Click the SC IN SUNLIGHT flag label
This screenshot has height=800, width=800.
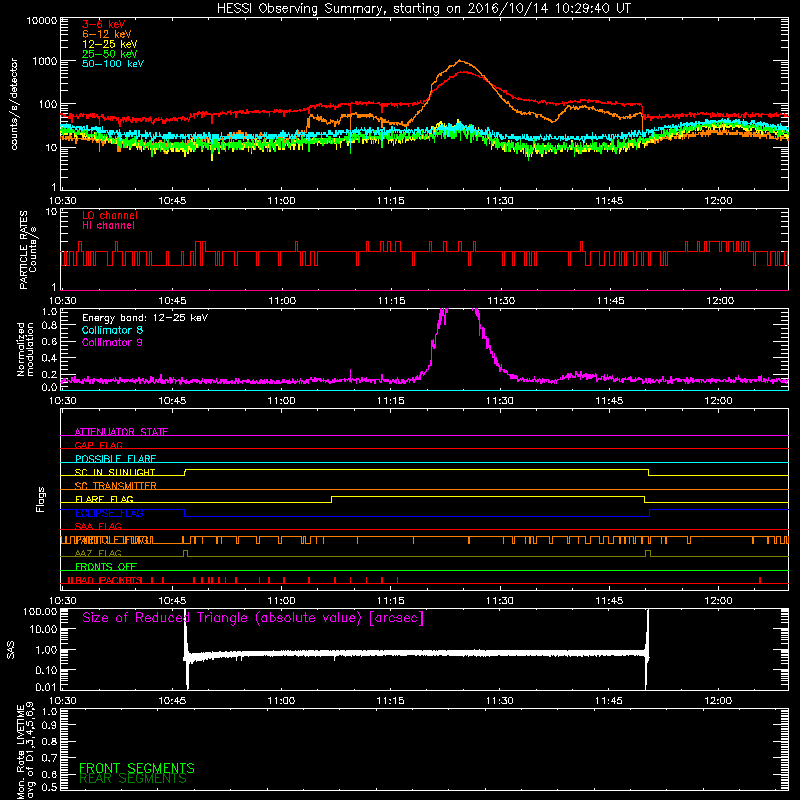pyautogui.click(x=115, y=472)
